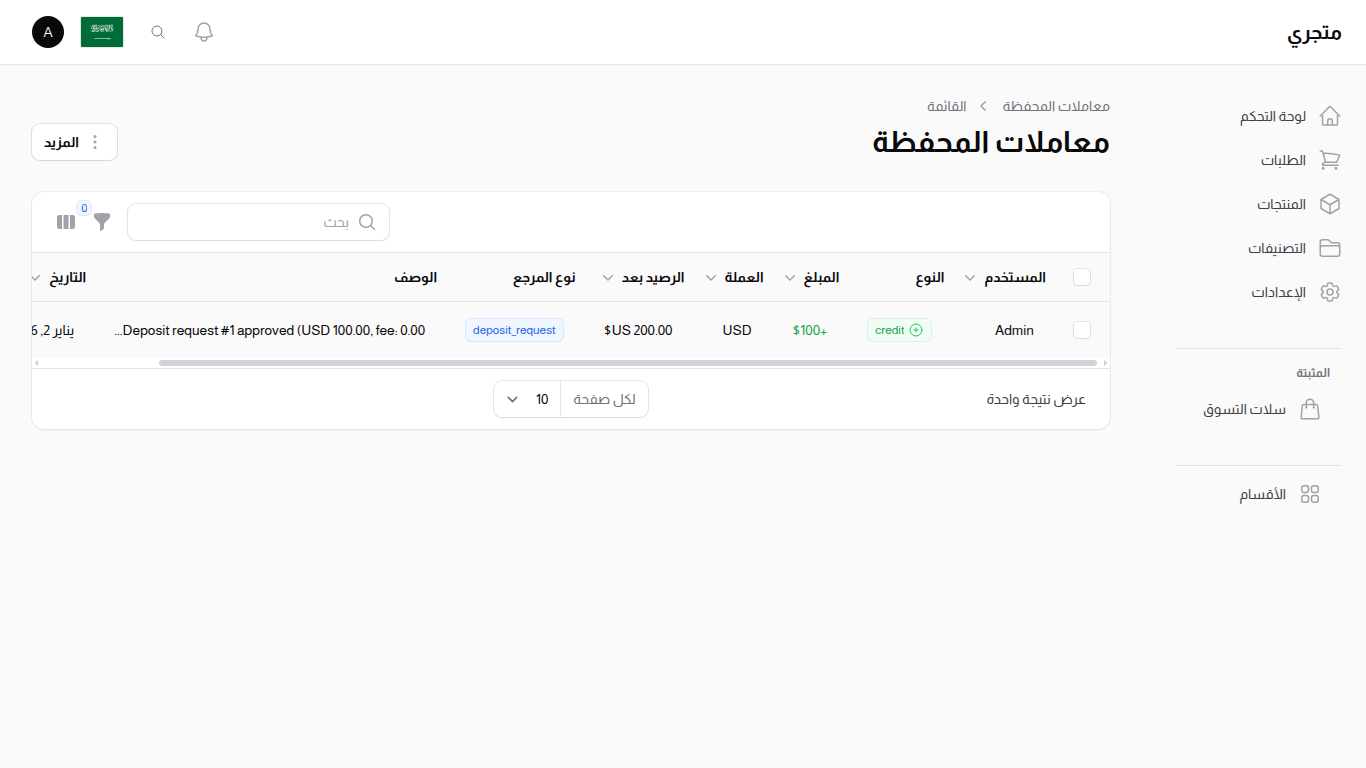Navigate to القائمة via breadcrumb link

946,105
